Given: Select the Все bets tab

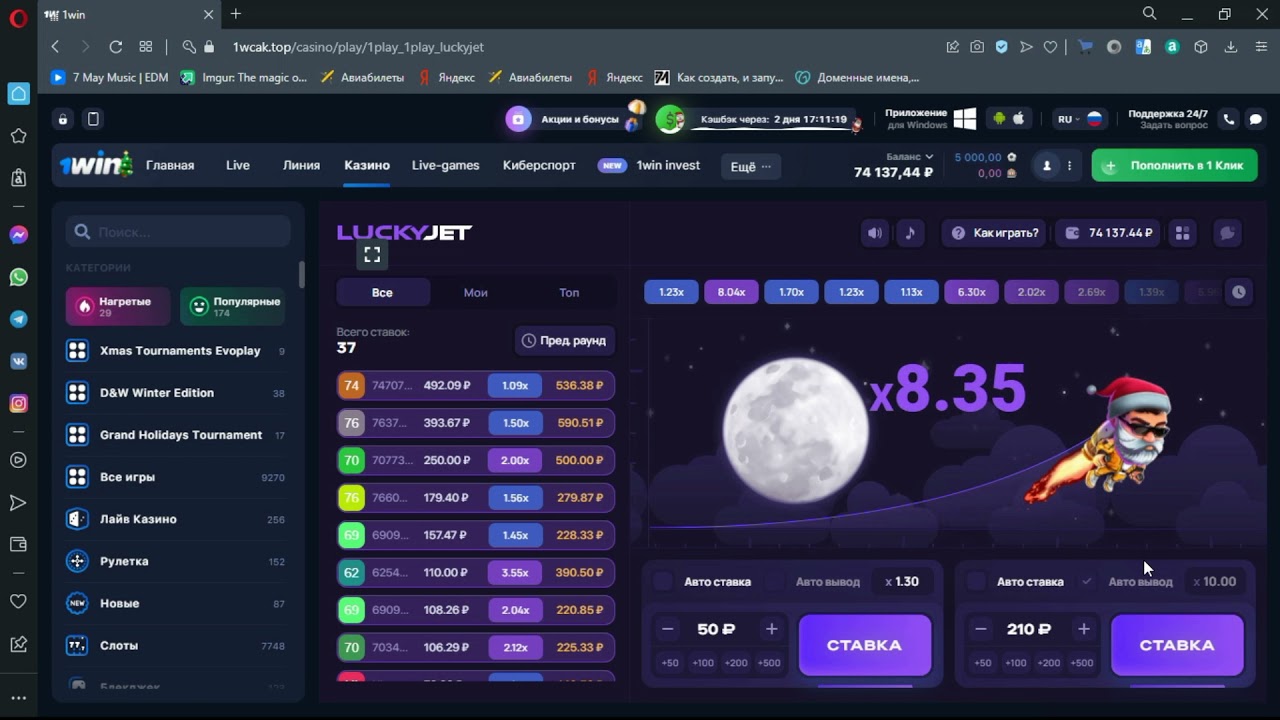Looking at the screenshot, I should [x=382, y=292].
